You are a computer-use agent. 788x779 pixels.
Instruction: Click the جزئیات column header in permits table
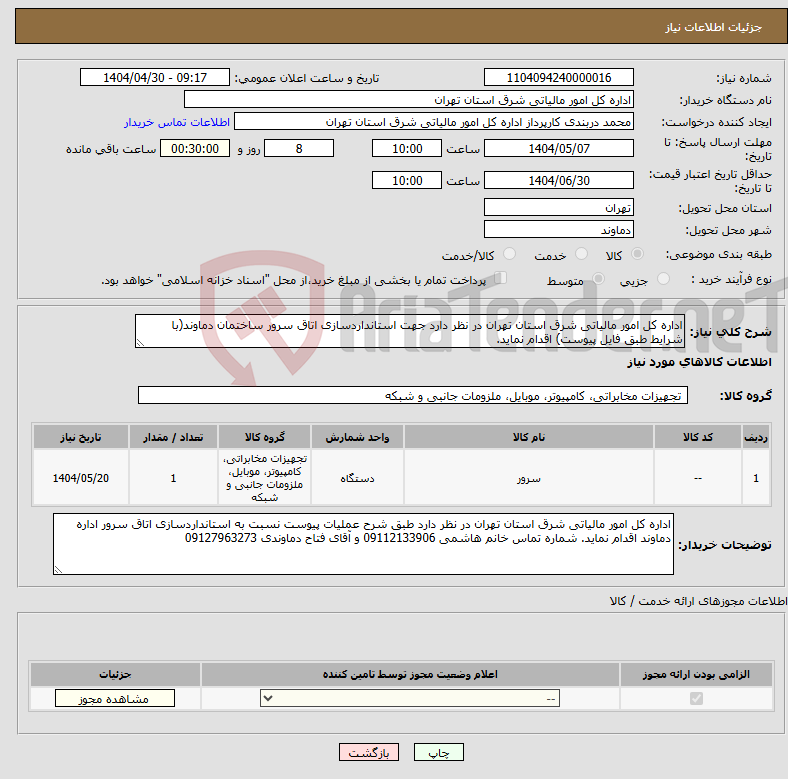click(115, 674)
